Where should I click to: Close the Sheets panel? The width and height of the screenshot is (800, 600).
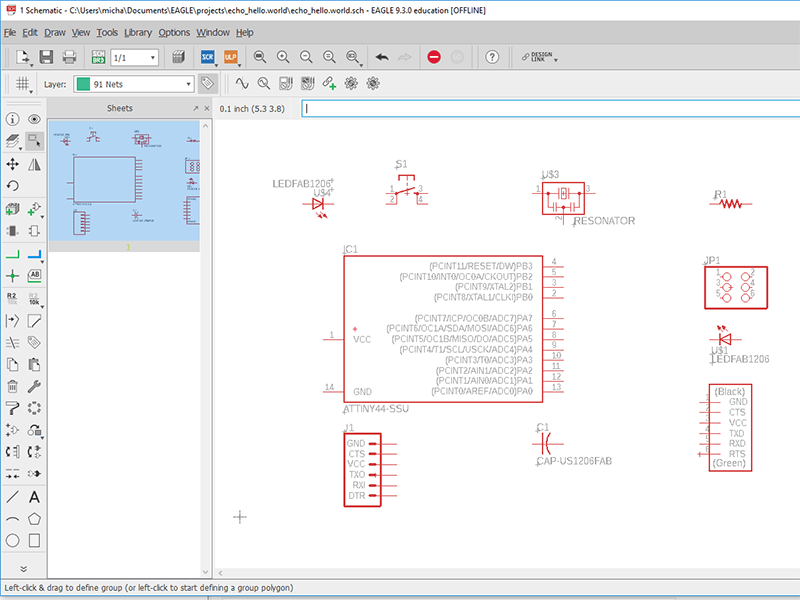(207, 108)
